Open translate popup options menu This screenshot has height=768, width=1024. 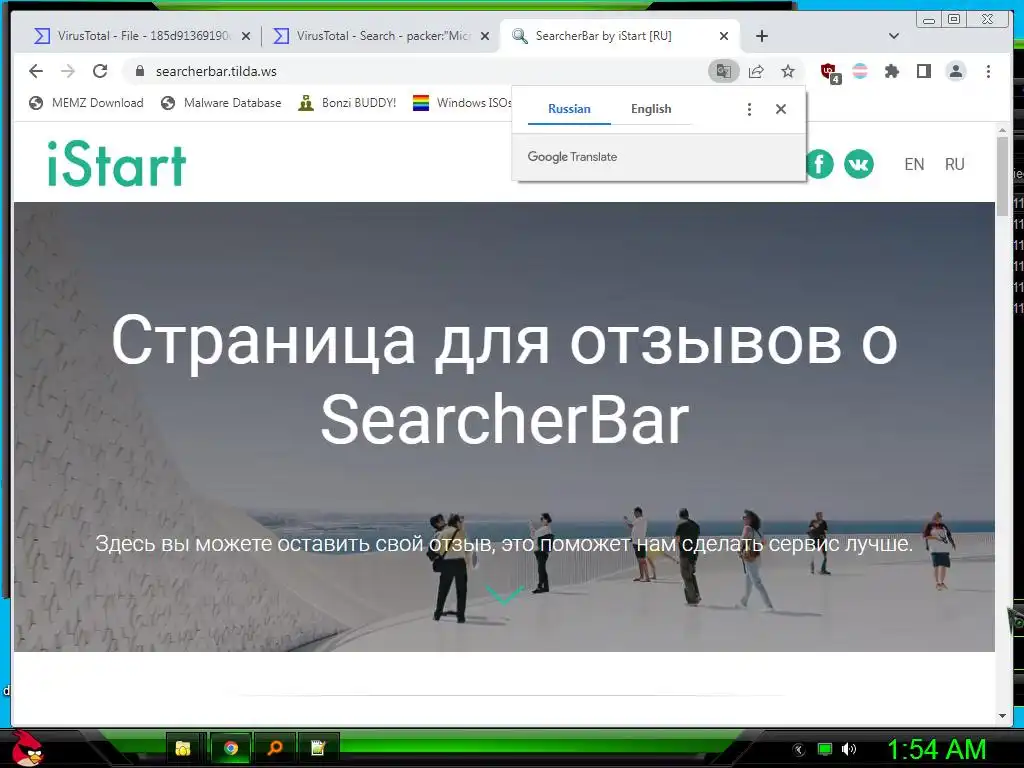(749, 109)
